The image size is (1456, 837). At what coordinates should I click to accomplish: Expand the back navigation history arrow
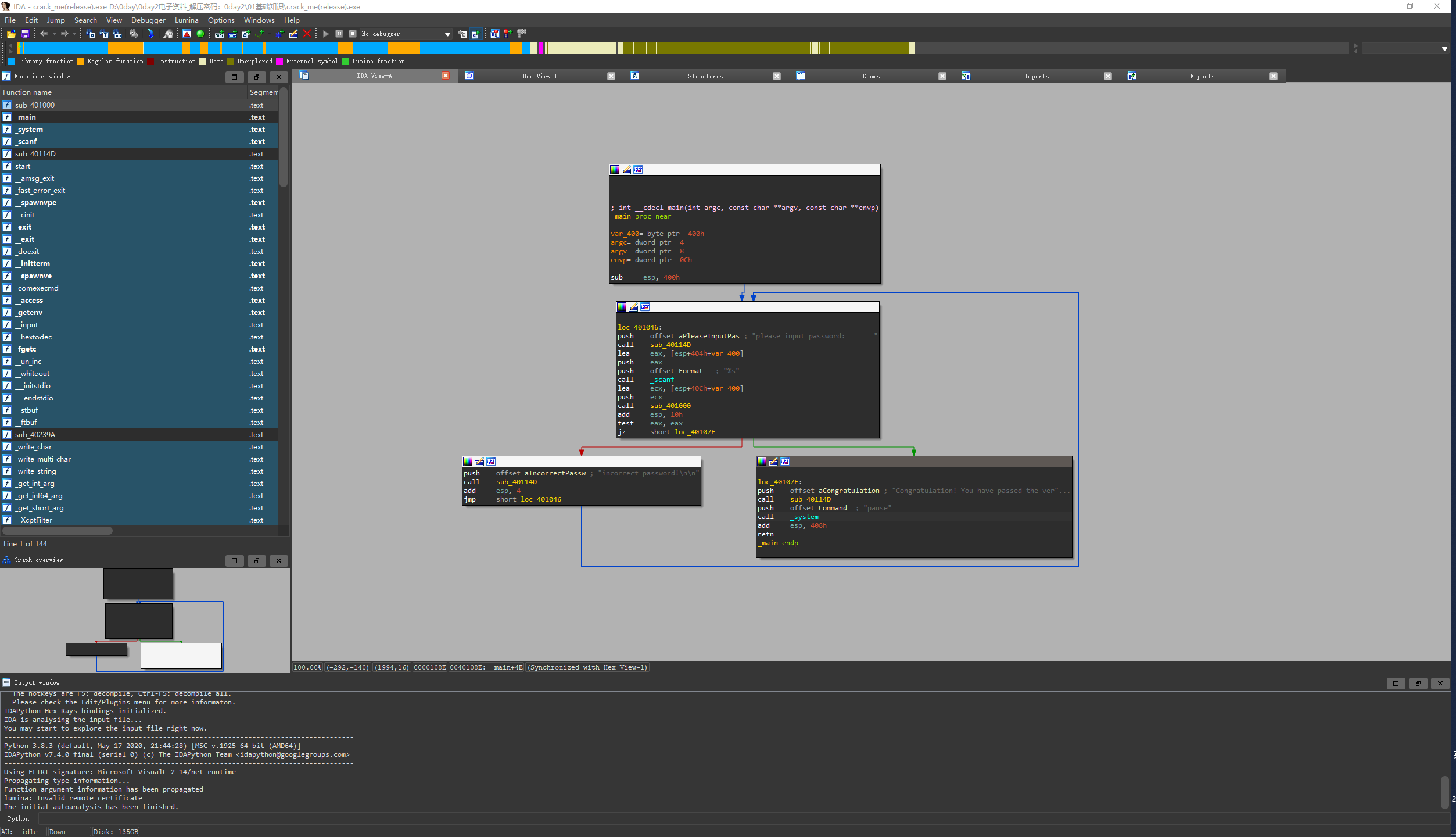[x=54, y=34]
